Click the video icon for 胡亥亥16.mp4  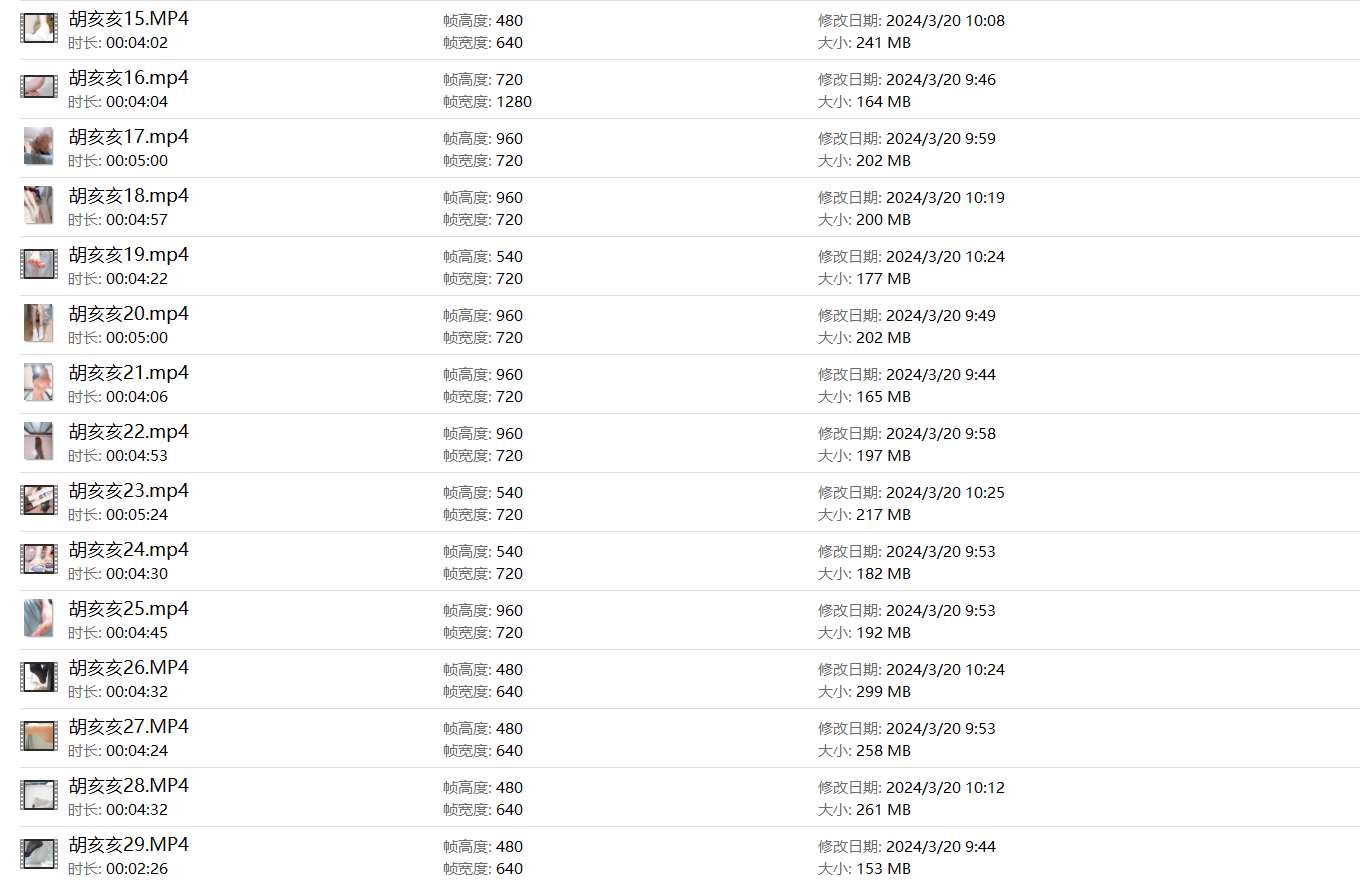(x=39, y=88)
